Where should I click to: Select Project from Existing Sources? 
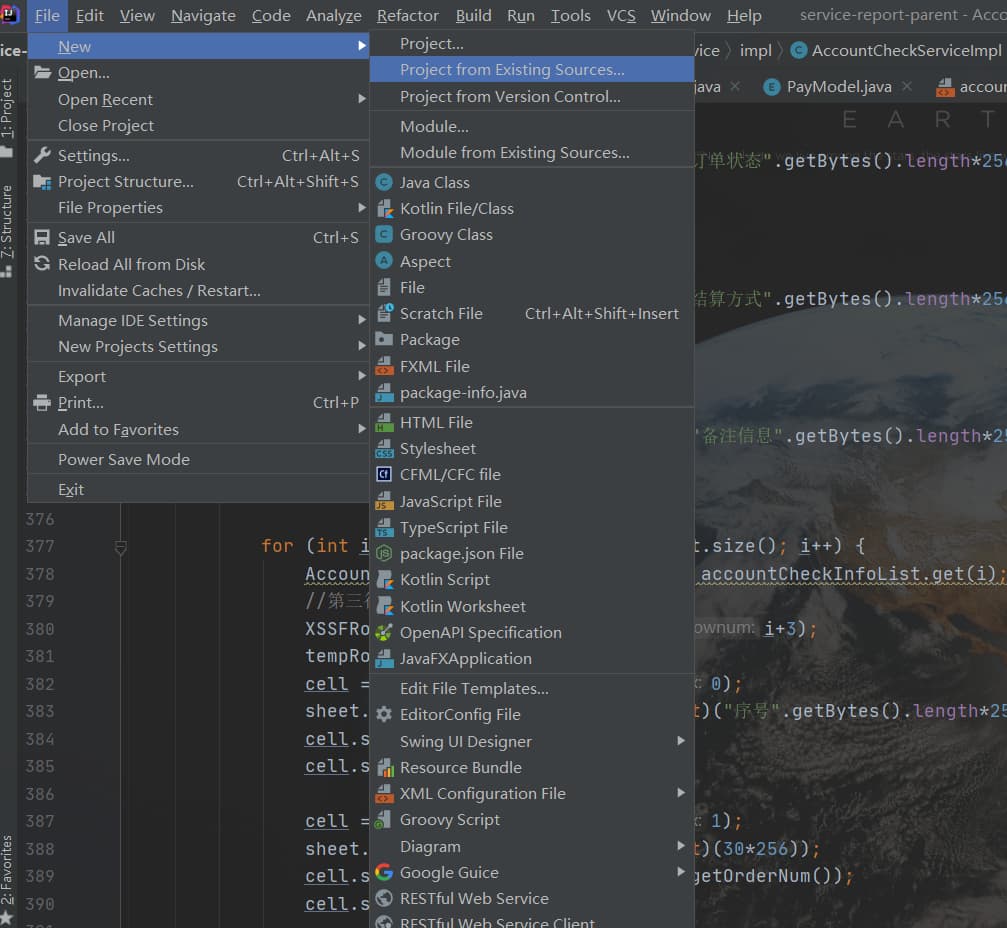[512, 70]
